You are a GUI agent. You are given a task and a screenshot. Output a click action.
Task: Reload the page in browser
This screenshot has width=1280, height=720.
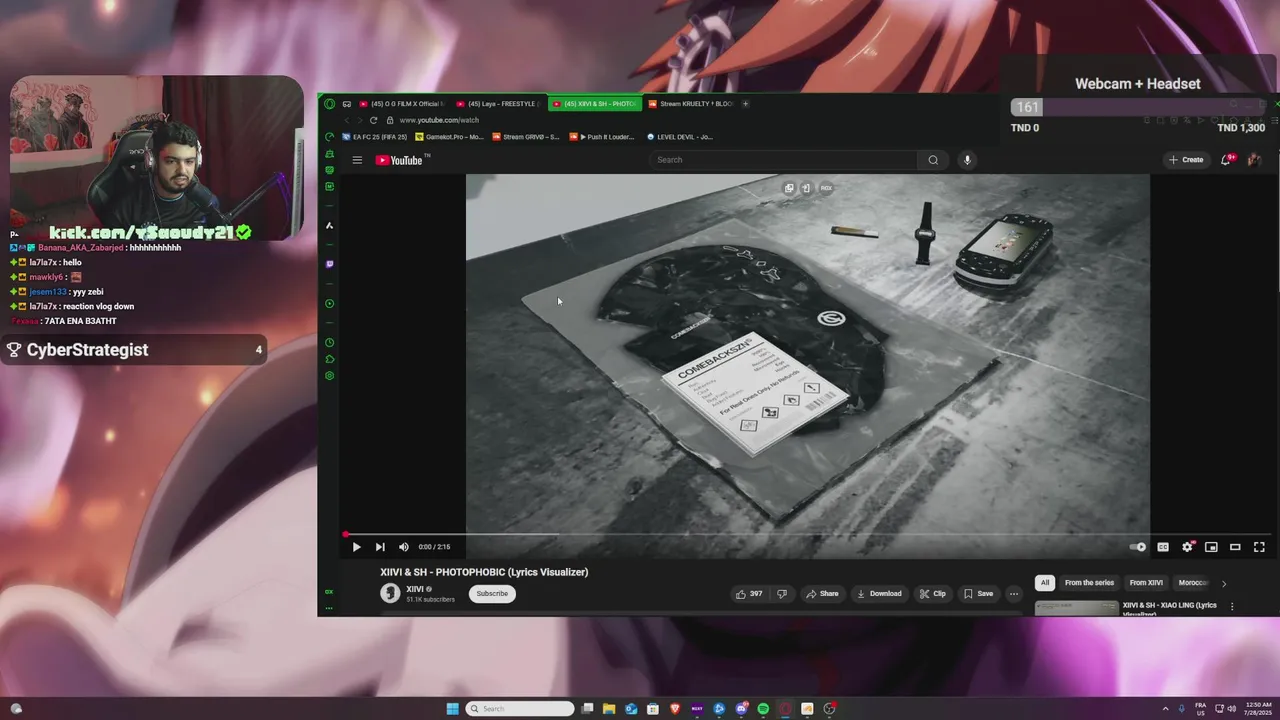pos(374,120)
